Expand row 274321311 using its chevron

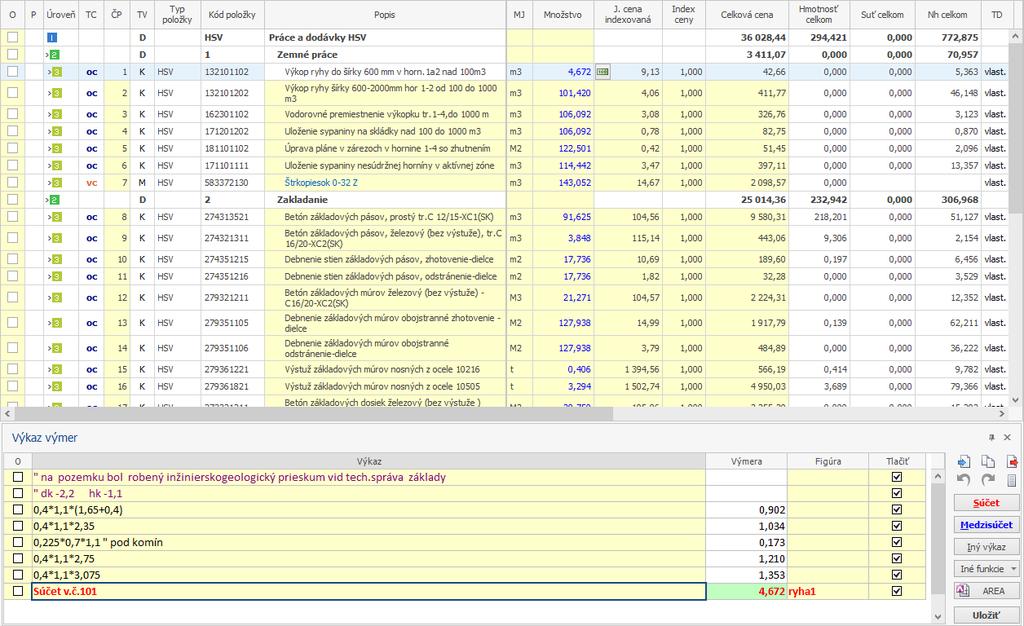(49, 238)
